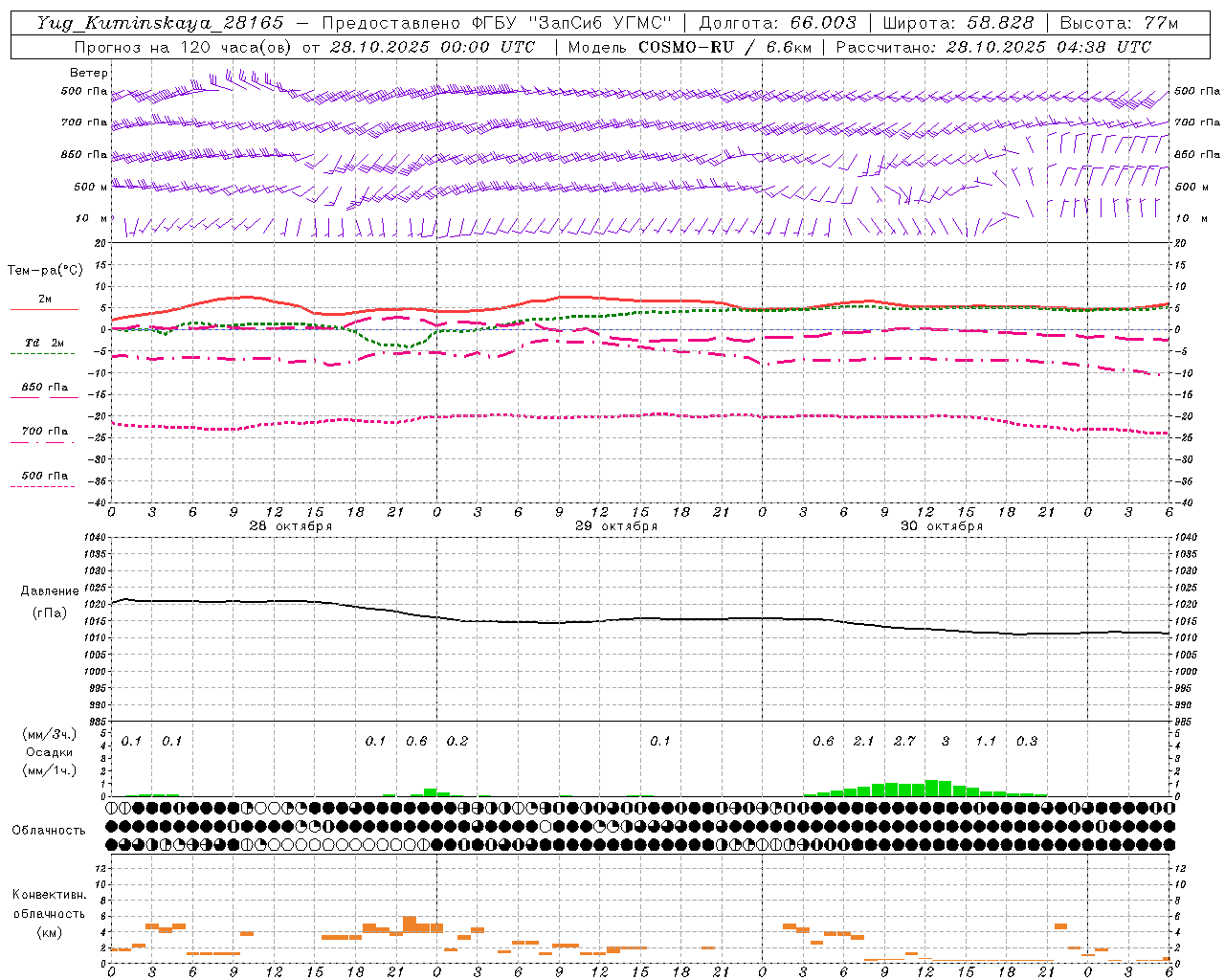Click the Долгота: 66.003 value
The height and width of the screenshot is (980, 1225).
(x=778, y=23)
